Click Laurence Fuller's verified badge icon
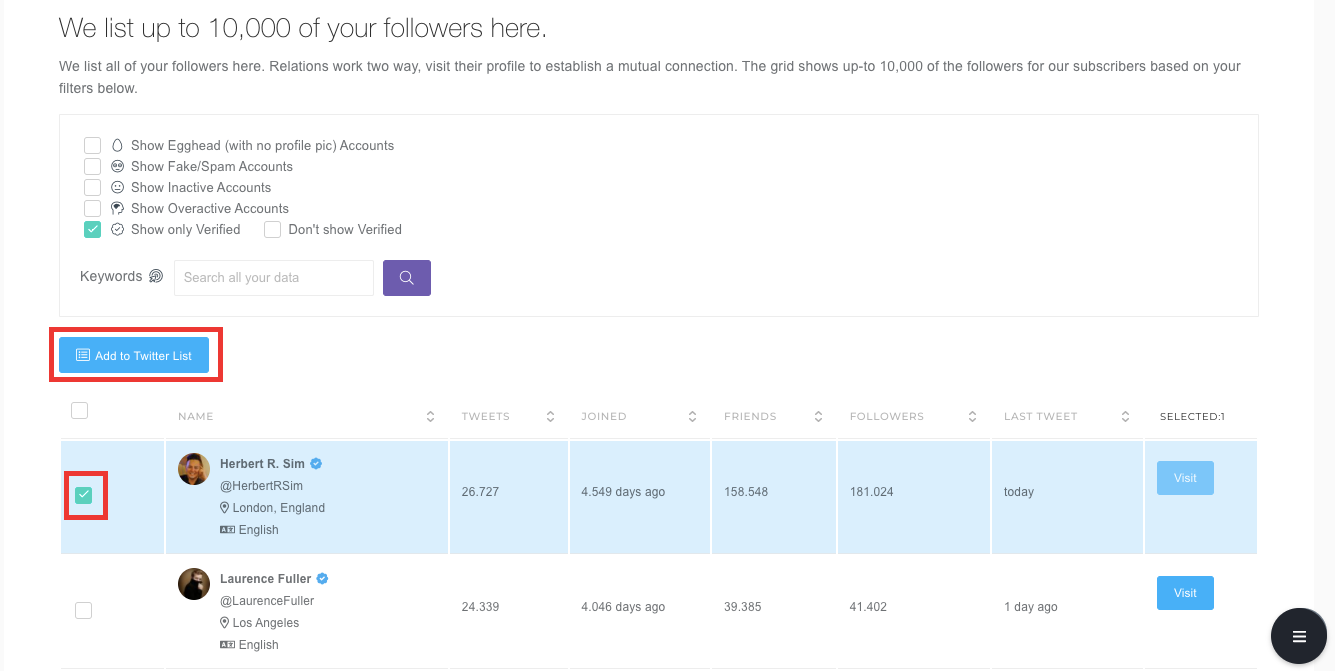 tap(323, 579)
